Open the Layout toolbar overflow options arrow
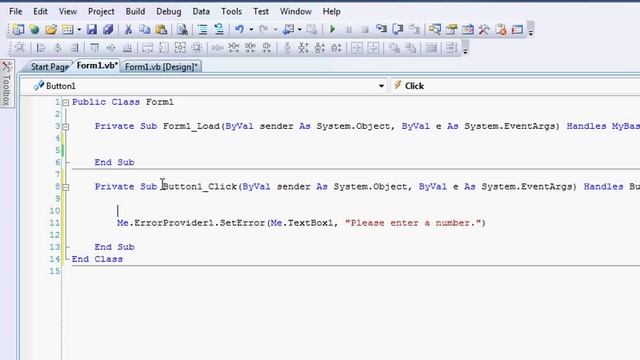Image resolution: width=640 pixels, height=360 pixels. (465, 48)
